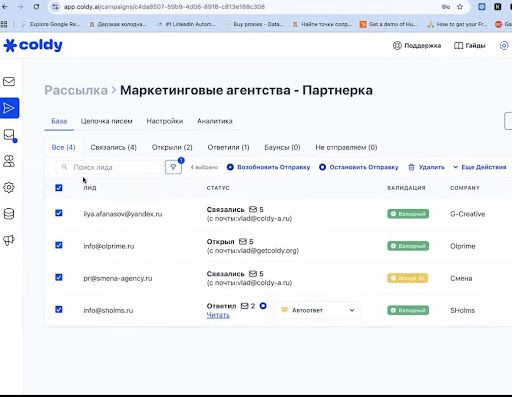The height and width of the screenshot is (397, 512).
Task: Select the Не отправляем (0) filter tab
Action: tap(346, 147)
